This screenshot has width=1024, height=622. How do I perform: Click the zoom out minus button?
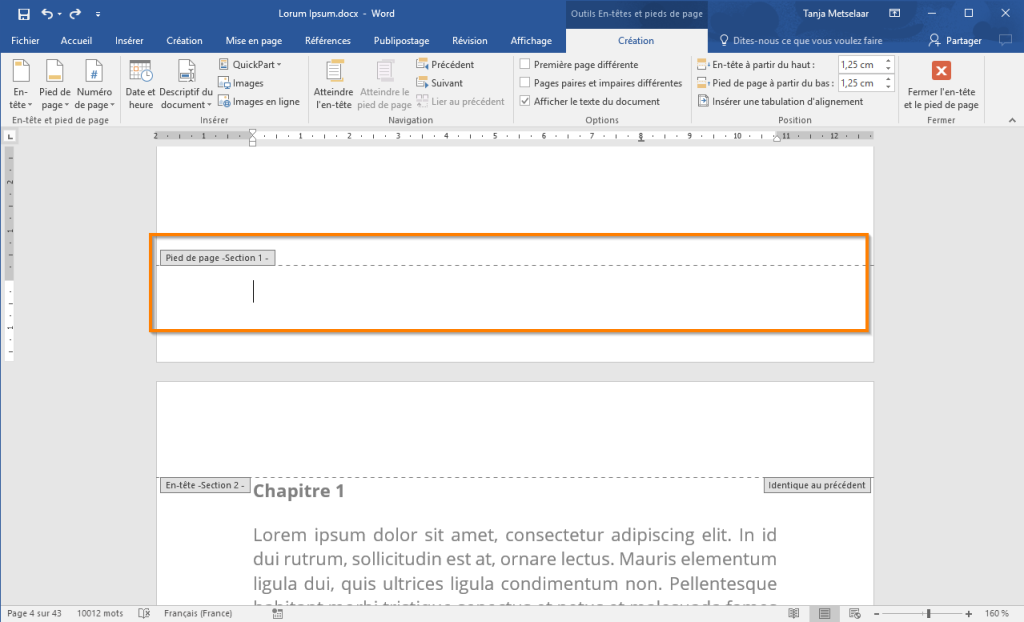click(876, 614)
